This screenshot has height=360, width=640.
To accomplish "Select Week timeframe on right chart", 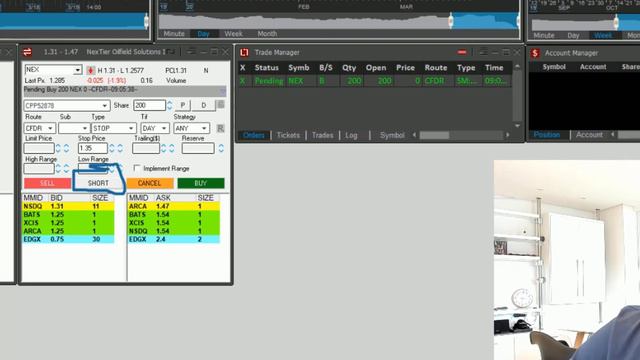I will pyautogui.click(x=603, y=36).
